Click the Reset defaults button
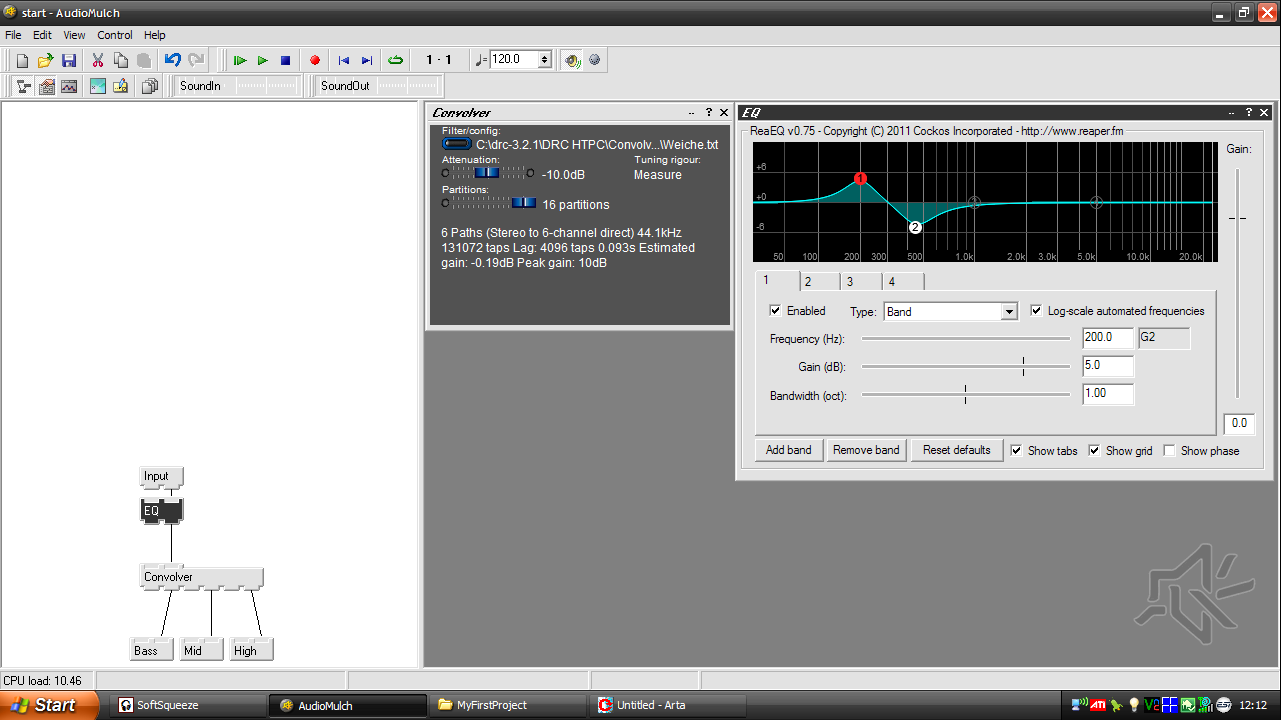Screen dimensions: 1281x720 pos(957,450)
